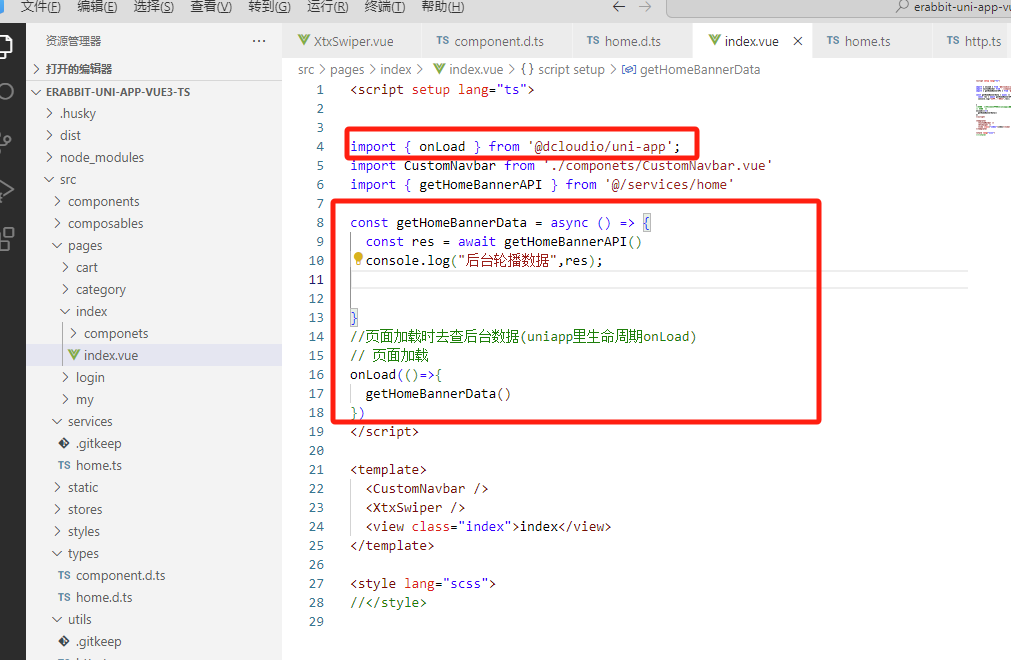Image resolution: width=1011 pixels, height=660 pixels.
Task: Click the pages breadcrumb segment
Action: 347,70
